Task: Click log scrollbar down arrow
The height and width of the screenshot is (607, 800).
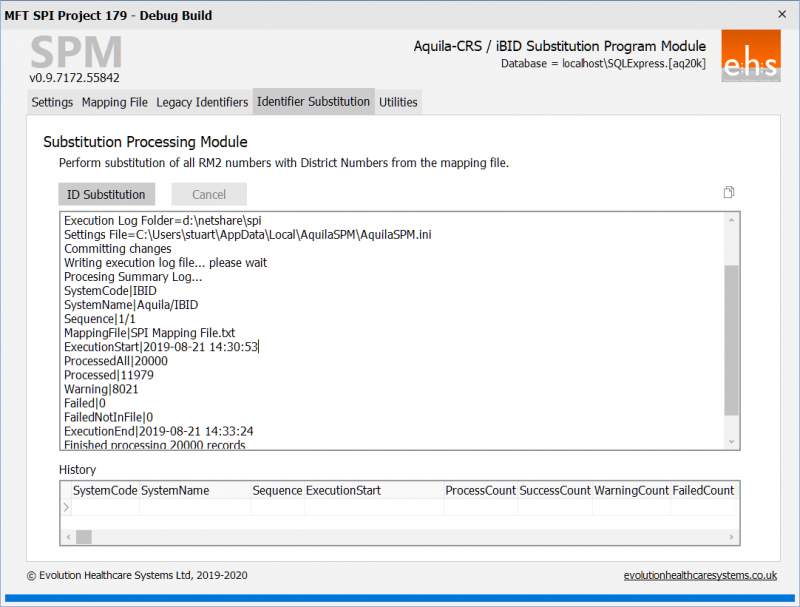Action: pyautogui.click(x=732, y=442)
